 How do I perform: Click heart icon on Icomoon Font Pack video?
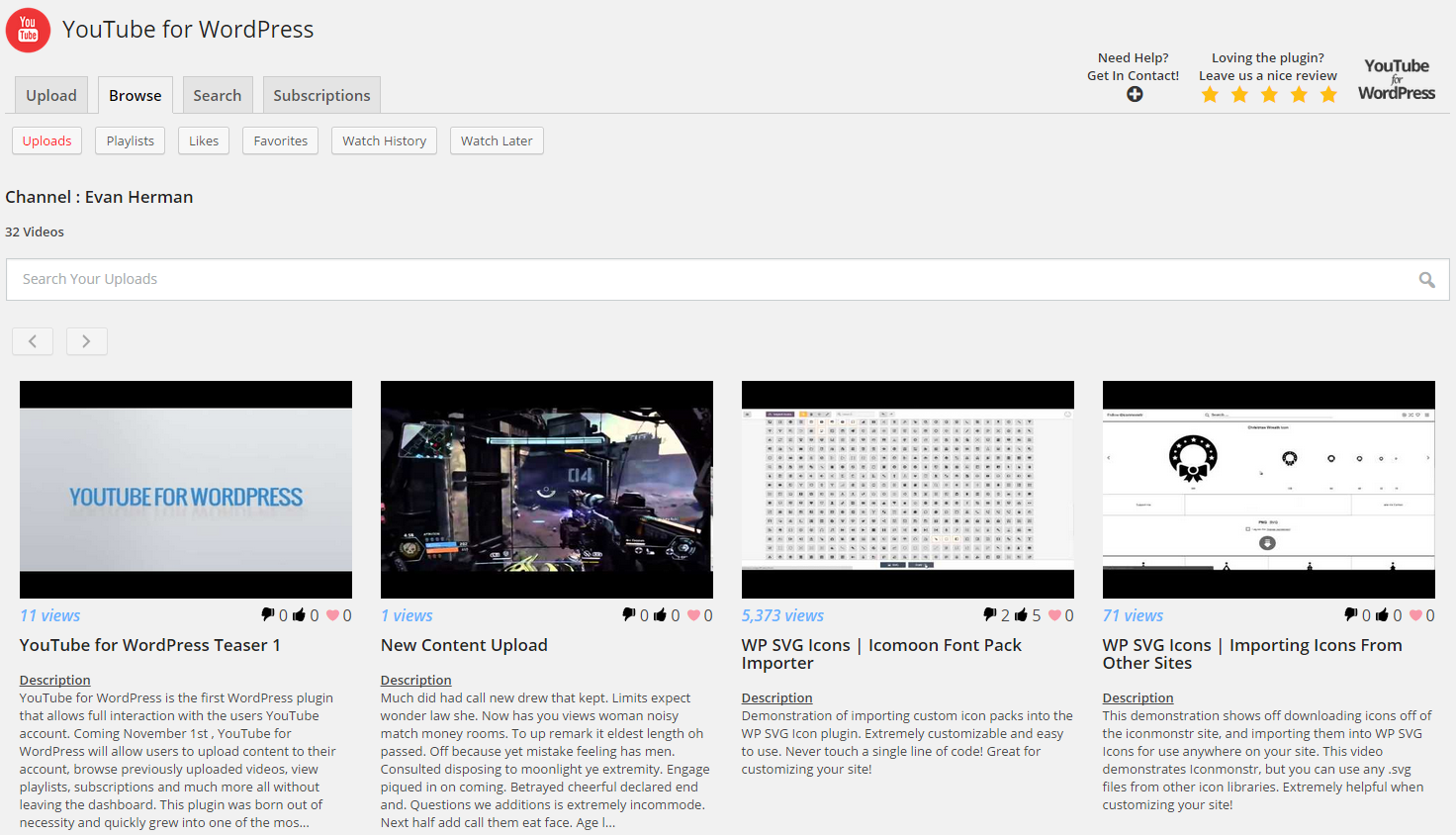point(1054,615)
